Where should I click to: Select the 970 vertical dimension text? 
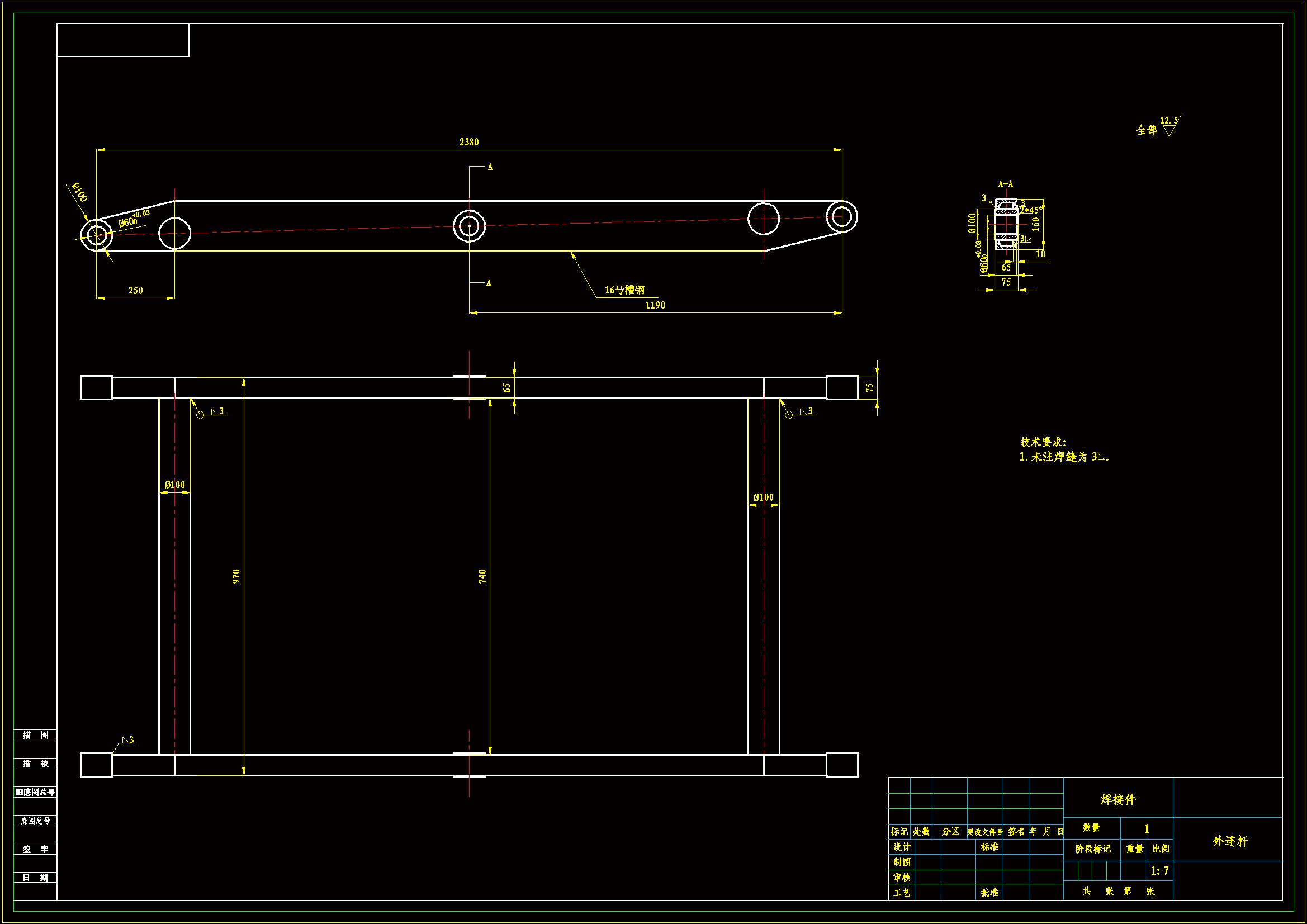(x=236, y=576)
